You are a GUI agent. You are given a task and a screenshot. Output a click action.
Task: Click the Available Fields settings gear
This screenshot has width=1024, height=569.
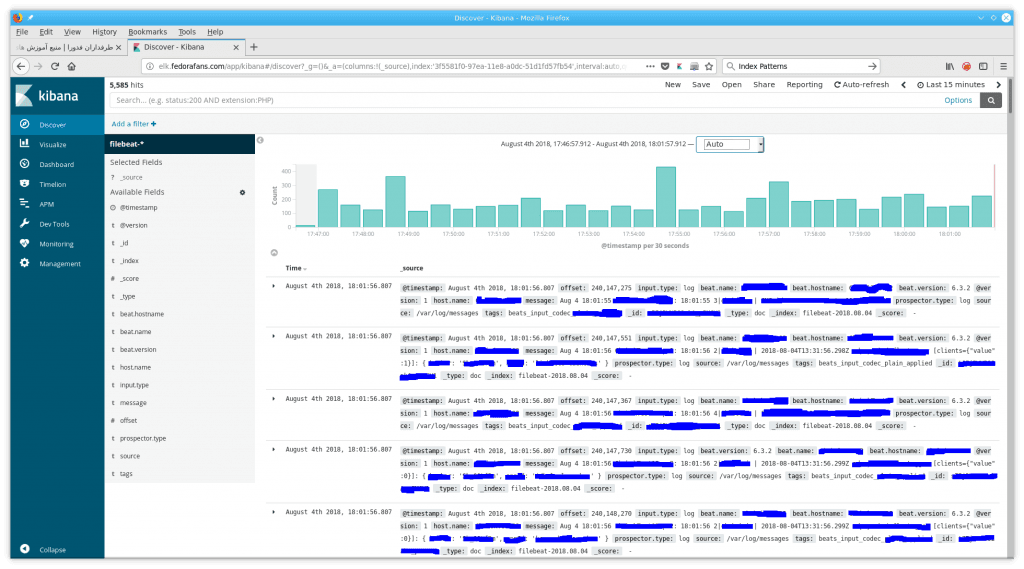point(242,192)
